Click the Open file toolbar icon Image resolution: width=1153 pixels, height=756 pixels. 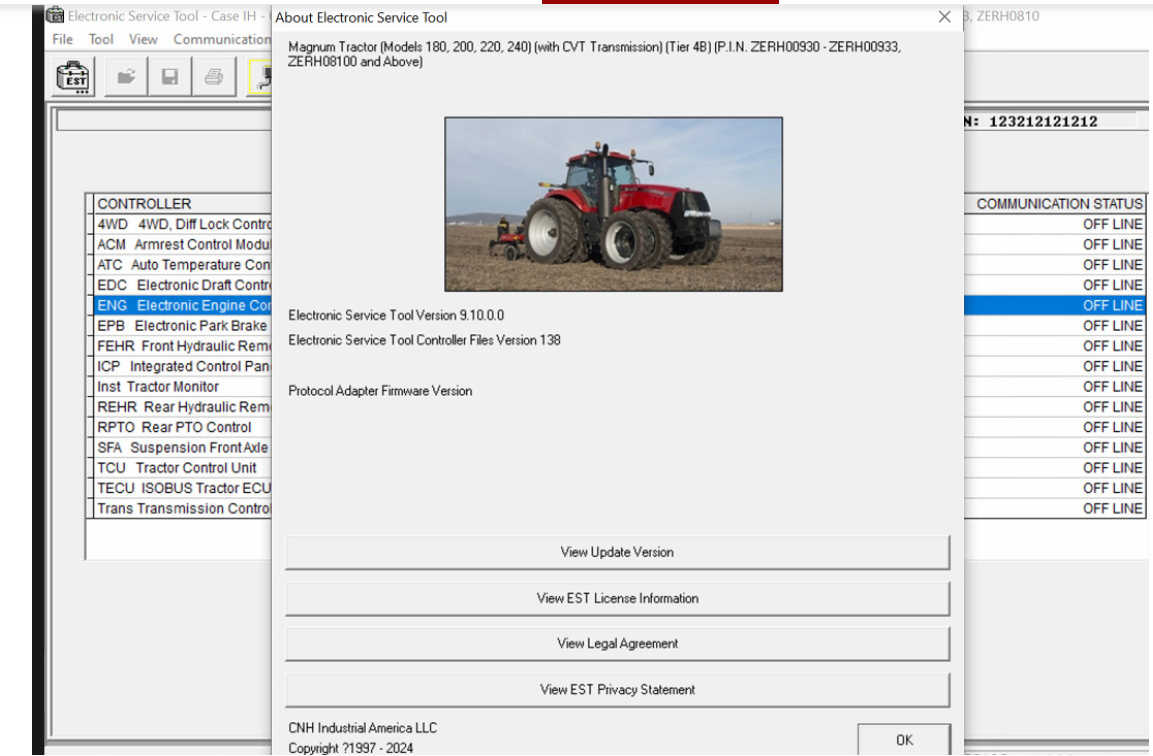pos(124,76)
